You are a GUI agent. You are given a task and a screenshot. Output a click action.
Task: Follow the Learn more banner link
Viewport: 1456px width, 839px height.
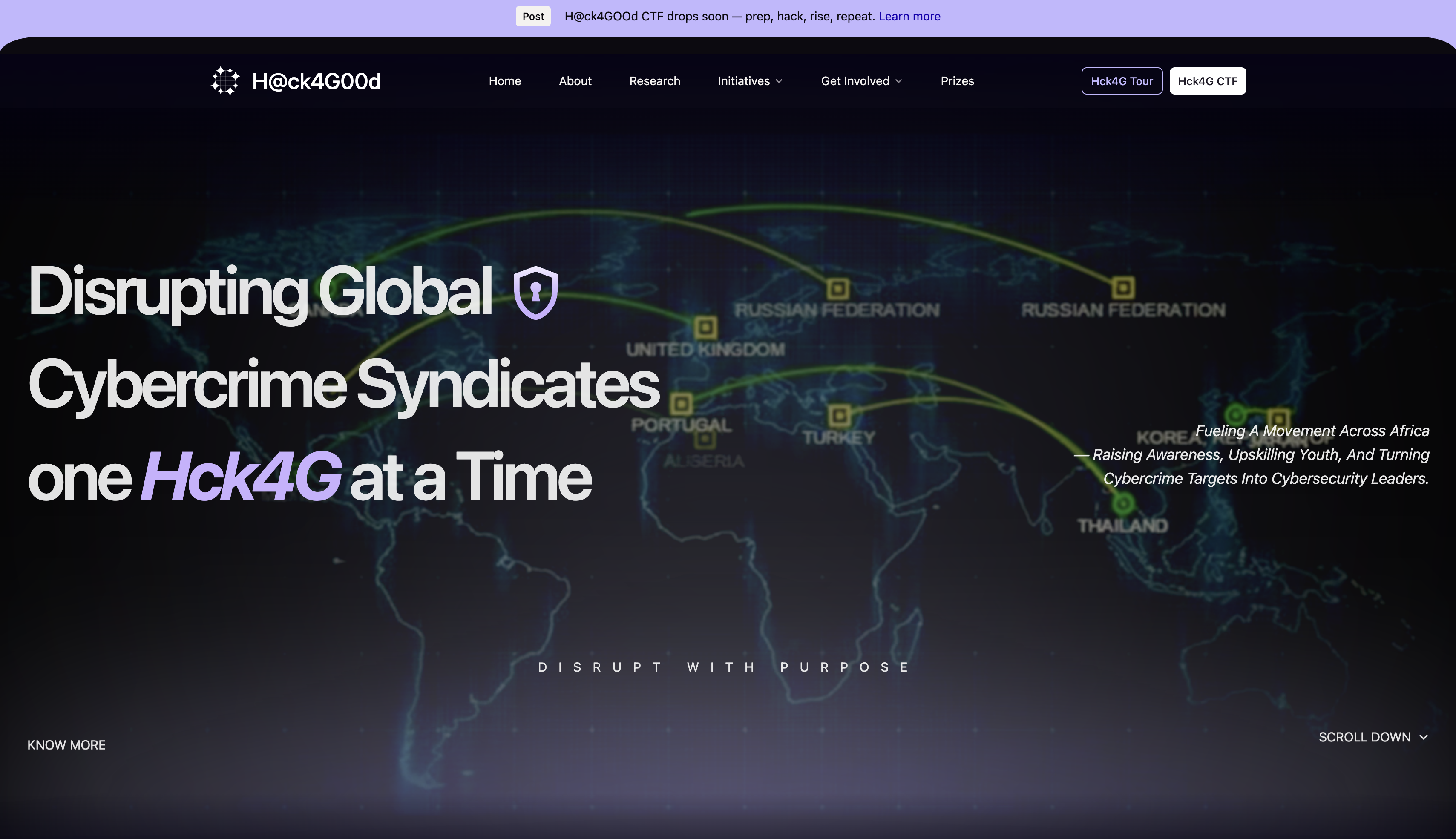pyautogui.click(x=909, y=16)
